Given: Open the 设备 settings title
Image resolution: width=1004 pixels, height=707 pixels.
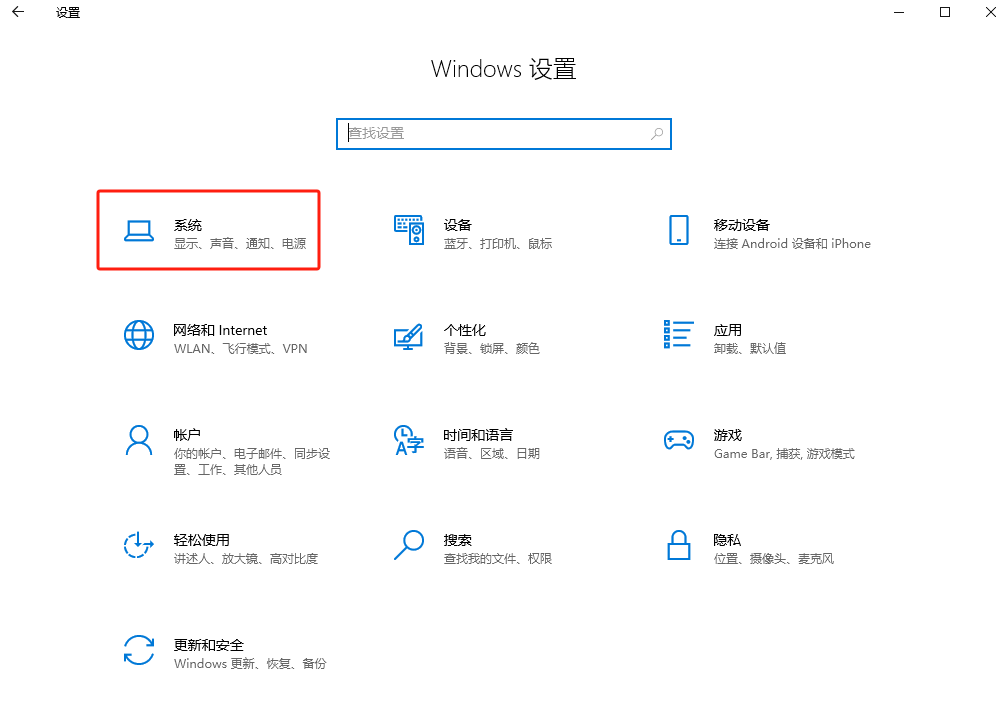Looking at the screenshot, I should pyautogui.click(x=458, y=225).
